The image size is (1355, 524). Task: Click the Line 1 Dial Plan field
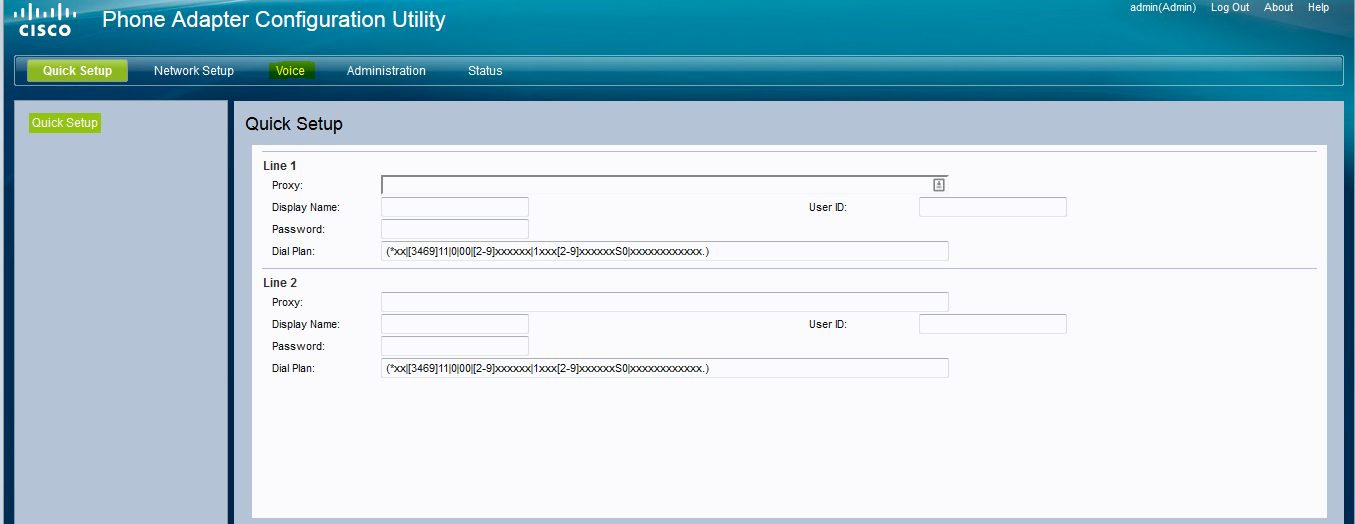[665, 251]
